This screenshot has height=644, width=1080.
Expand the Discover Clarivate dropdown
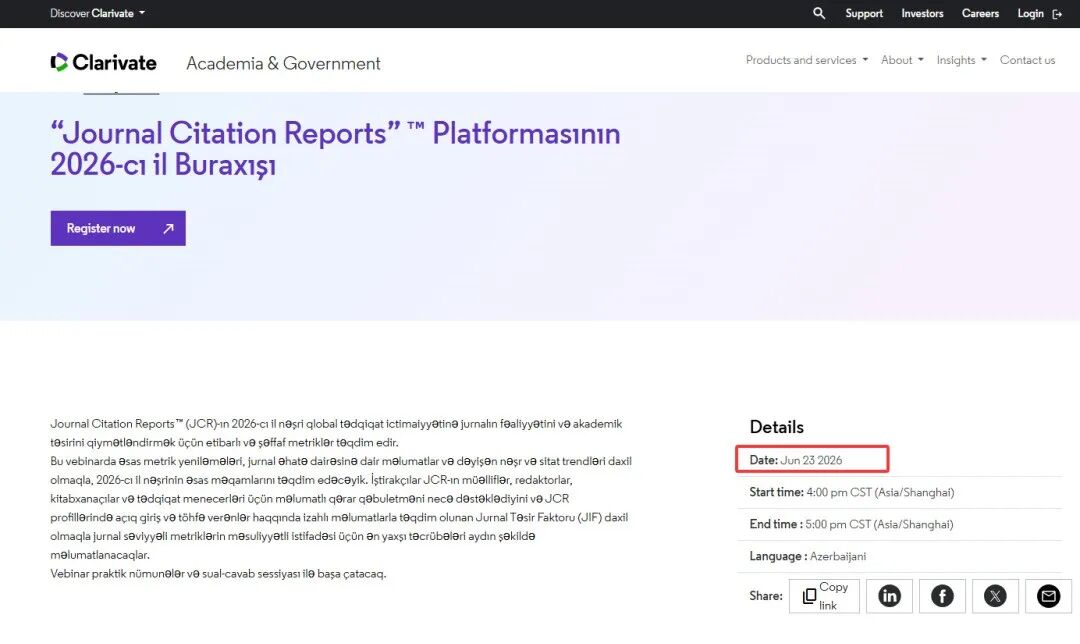click(97, 13)
